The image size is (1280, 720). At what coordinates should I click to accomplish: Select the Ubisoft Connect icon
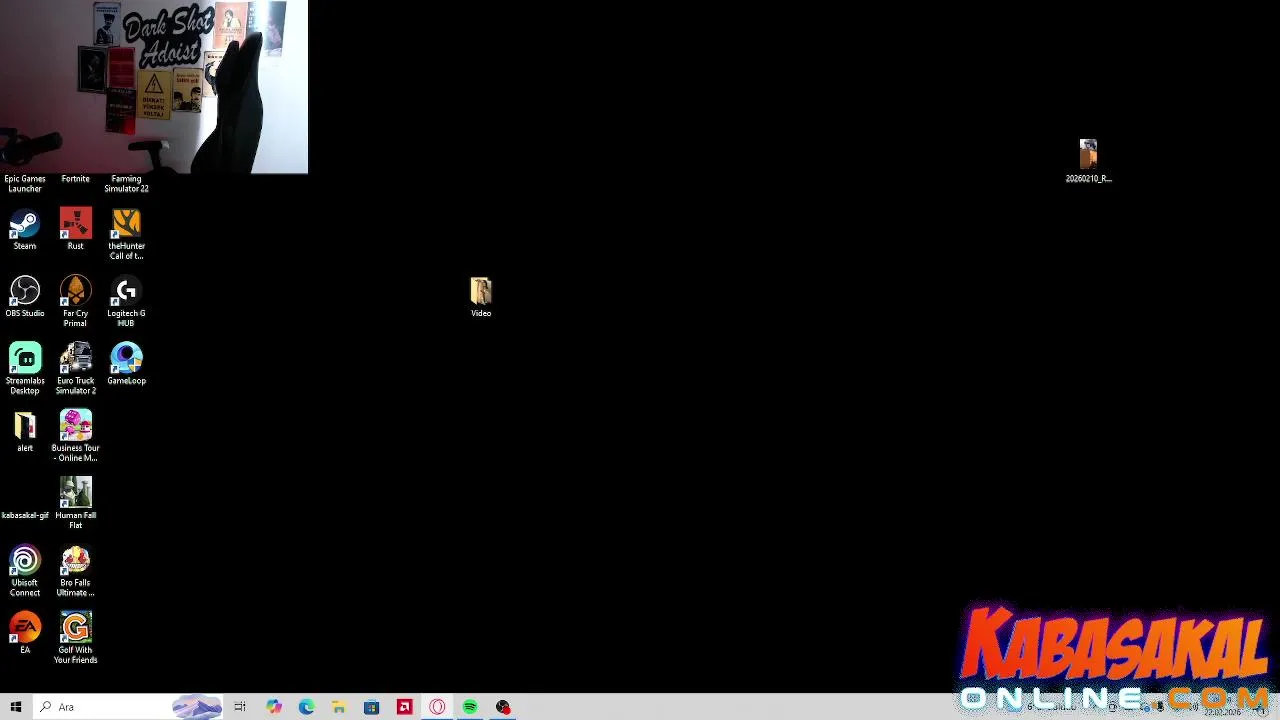[25, 571]
